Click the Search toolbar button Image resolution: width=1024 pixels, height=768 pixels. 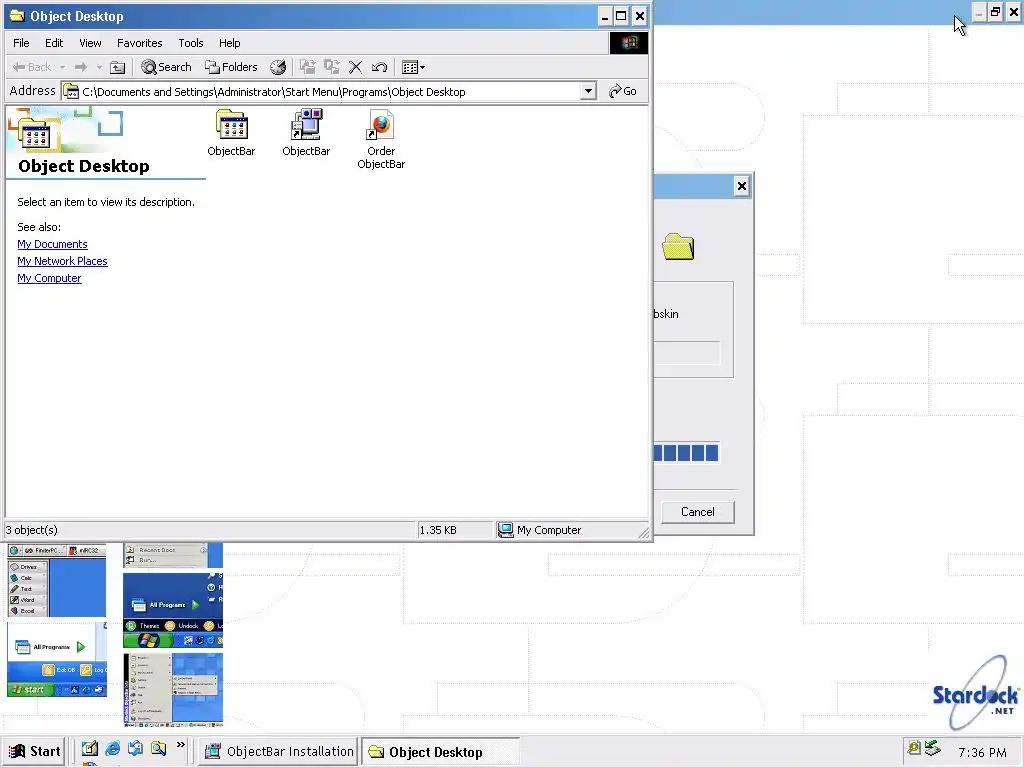click(x=167, y=67)
